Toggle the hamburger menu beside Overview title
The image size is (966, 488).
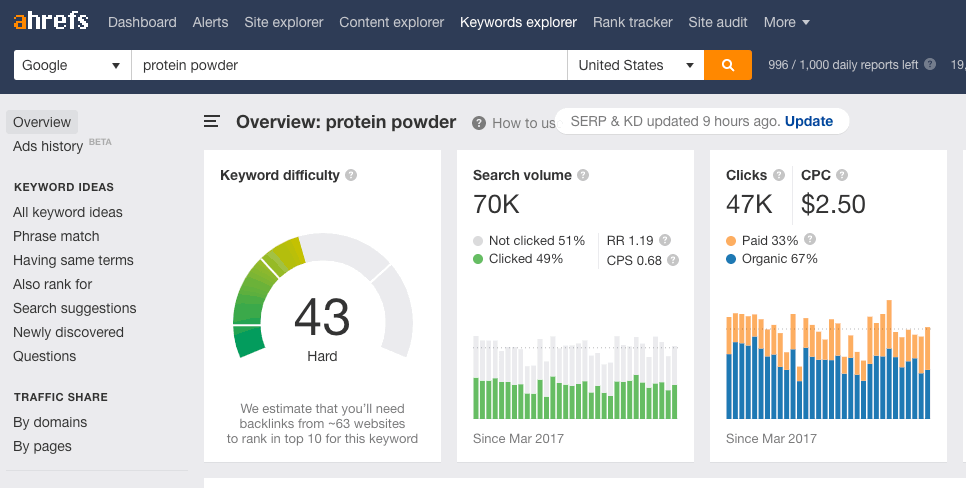tap(211, 122)
